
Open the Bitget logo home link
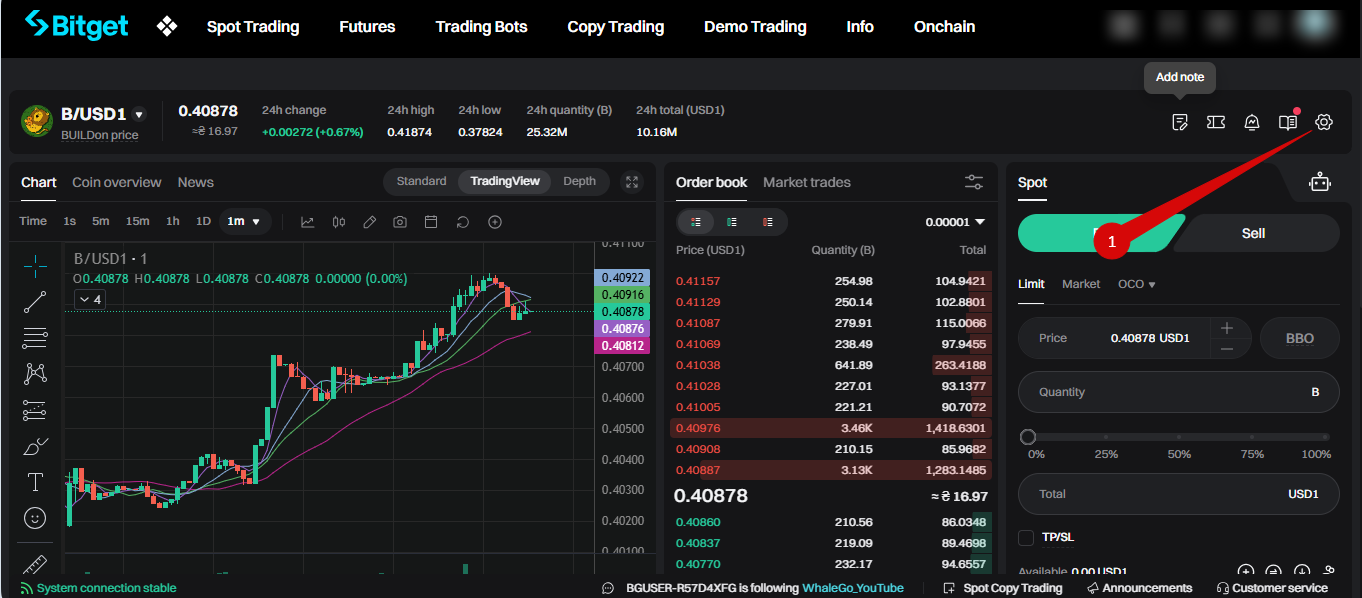tap(76, 26)
